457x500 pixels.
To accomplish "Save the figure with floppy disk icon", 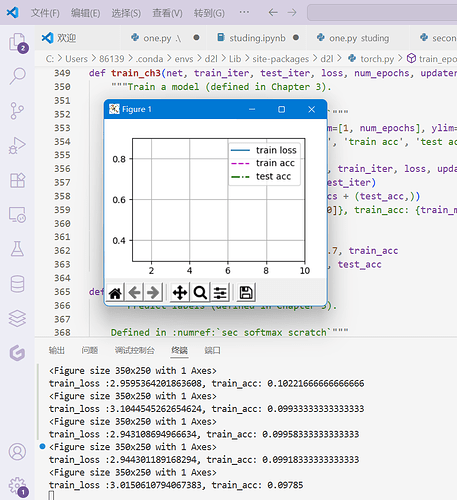I will coord(246,293).
